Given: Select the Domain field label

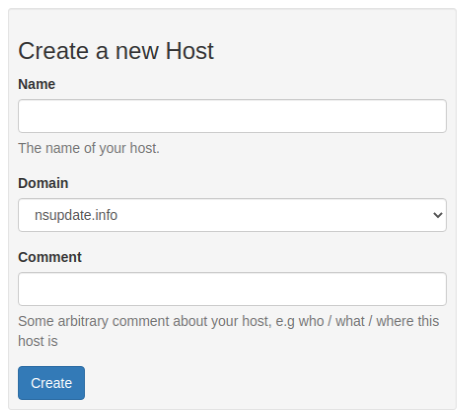Looking at the screenshot, I should (x=43, y=183).
